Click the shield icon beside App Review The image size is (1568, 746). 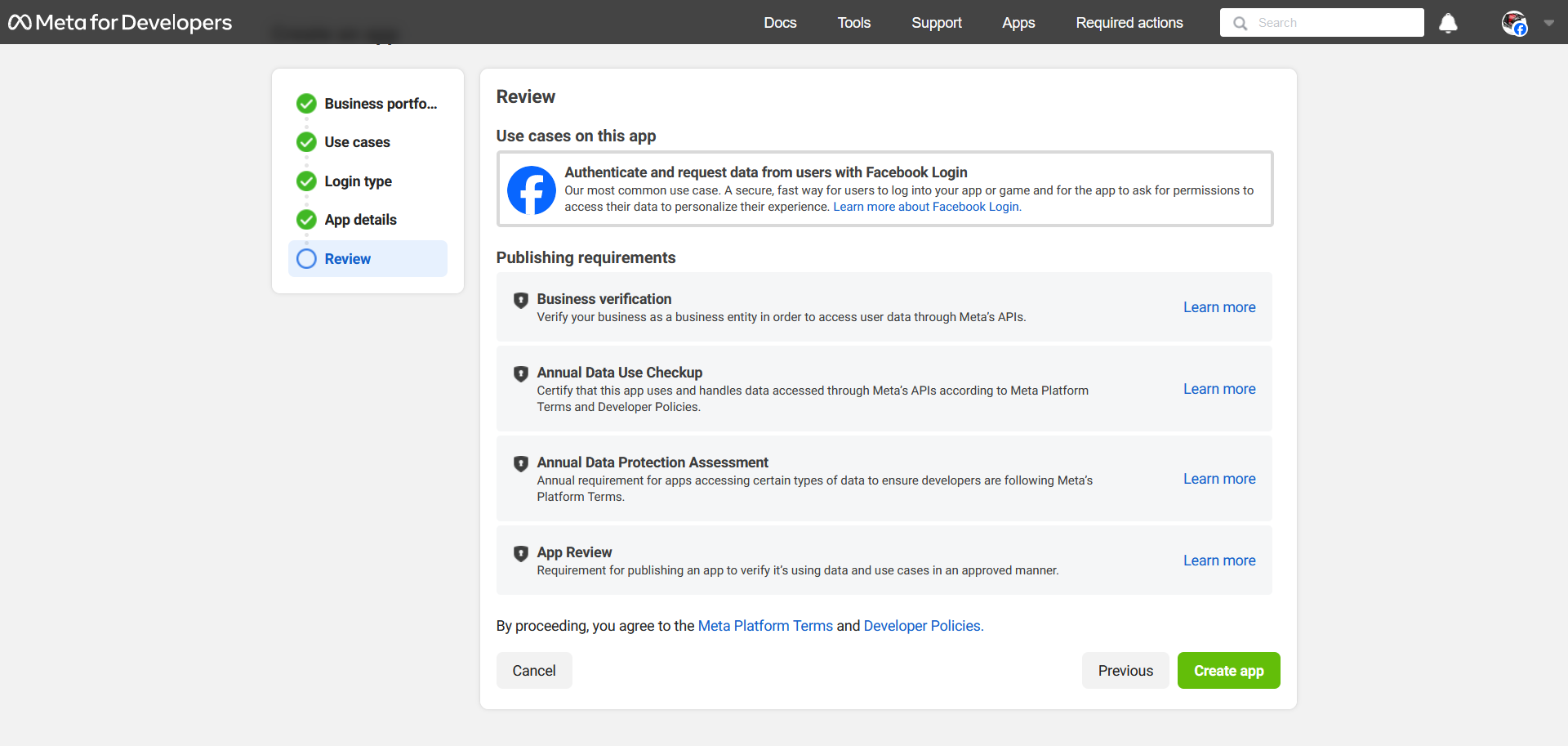coord(521,553)
